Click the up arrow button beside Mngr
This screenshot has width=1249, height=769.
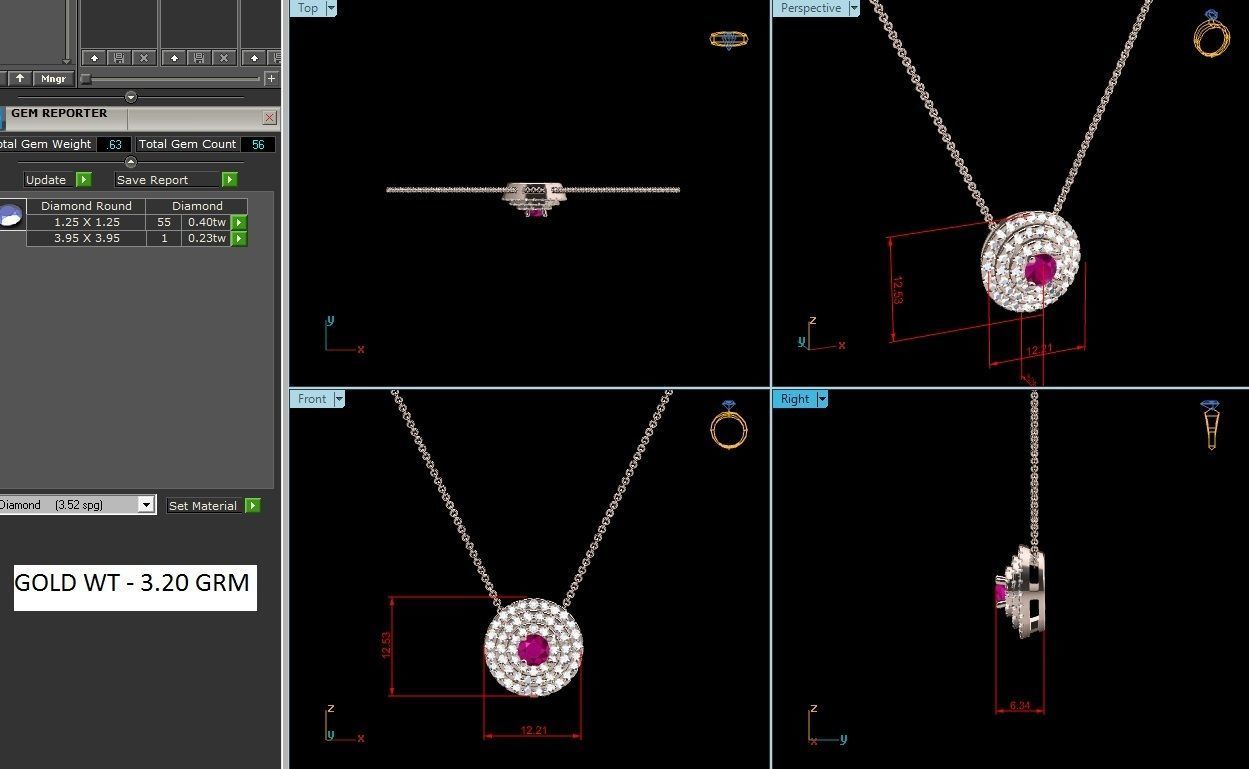[20, 78]
